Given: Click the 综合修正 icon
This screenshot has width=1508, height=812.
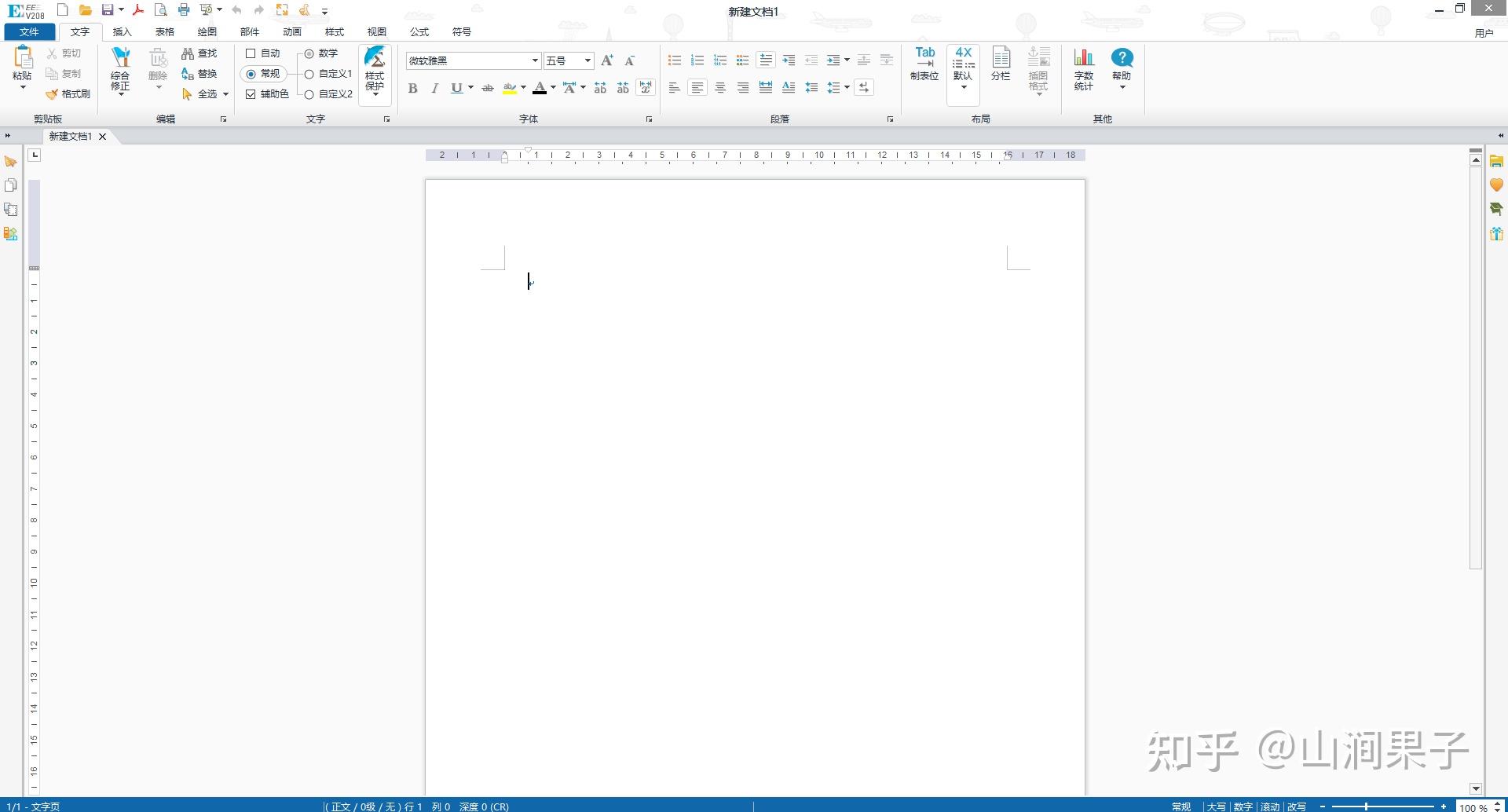Looking at the screenshot, I should [120, 71].
